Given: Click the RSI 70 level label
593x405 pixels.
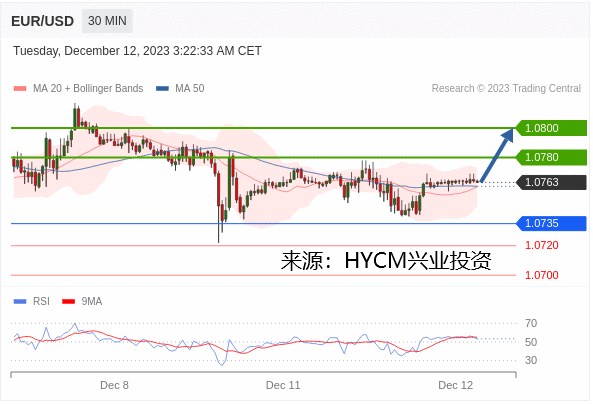Looking at the screenshot, I should click(x=531, y=323).
